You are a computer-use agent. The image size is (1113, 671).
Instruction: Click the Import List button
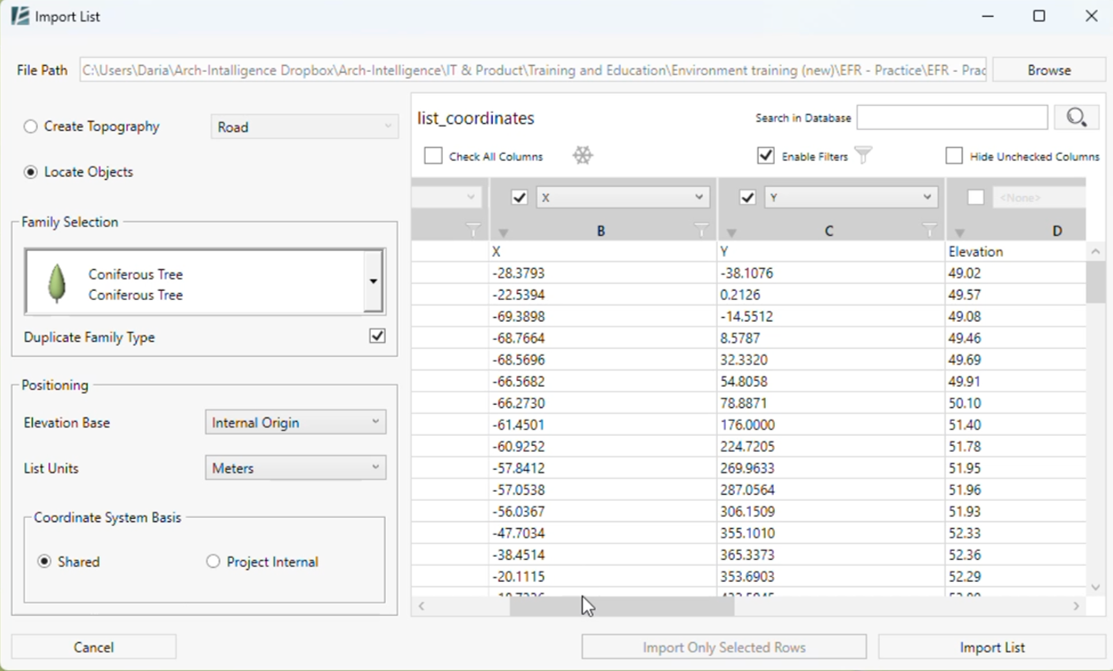(x=991, y=646)
